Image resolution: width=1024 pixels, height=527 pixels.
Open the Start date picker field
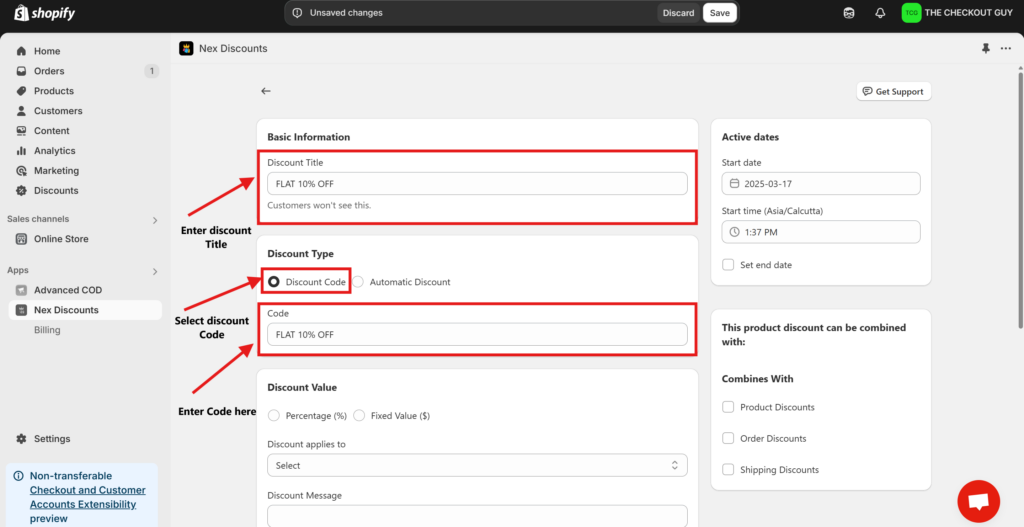click(821, 184)
